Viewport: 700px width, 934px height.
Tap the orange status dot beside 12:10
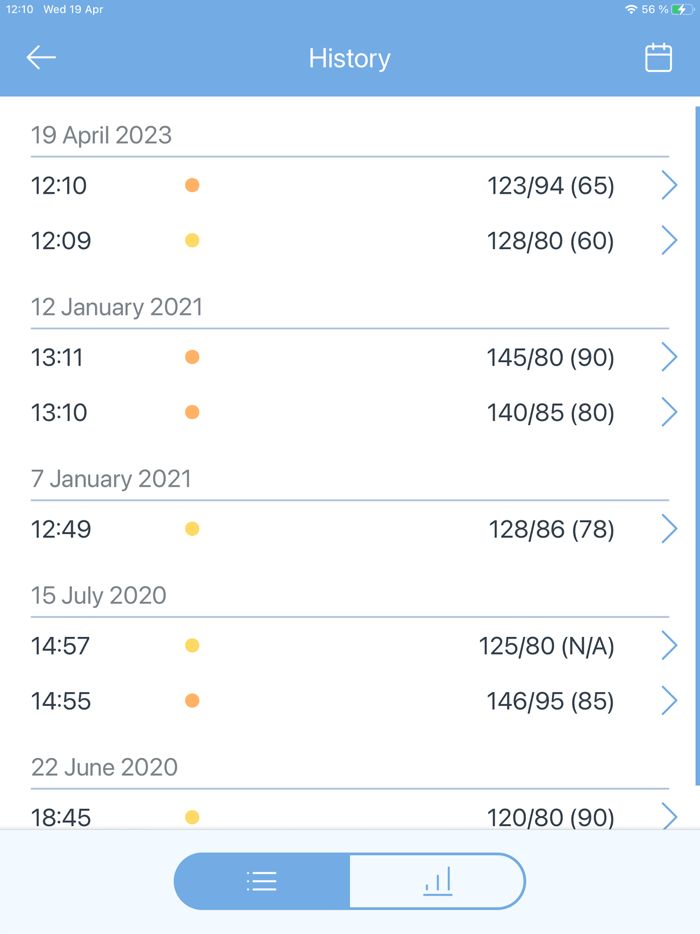point(191,185)
